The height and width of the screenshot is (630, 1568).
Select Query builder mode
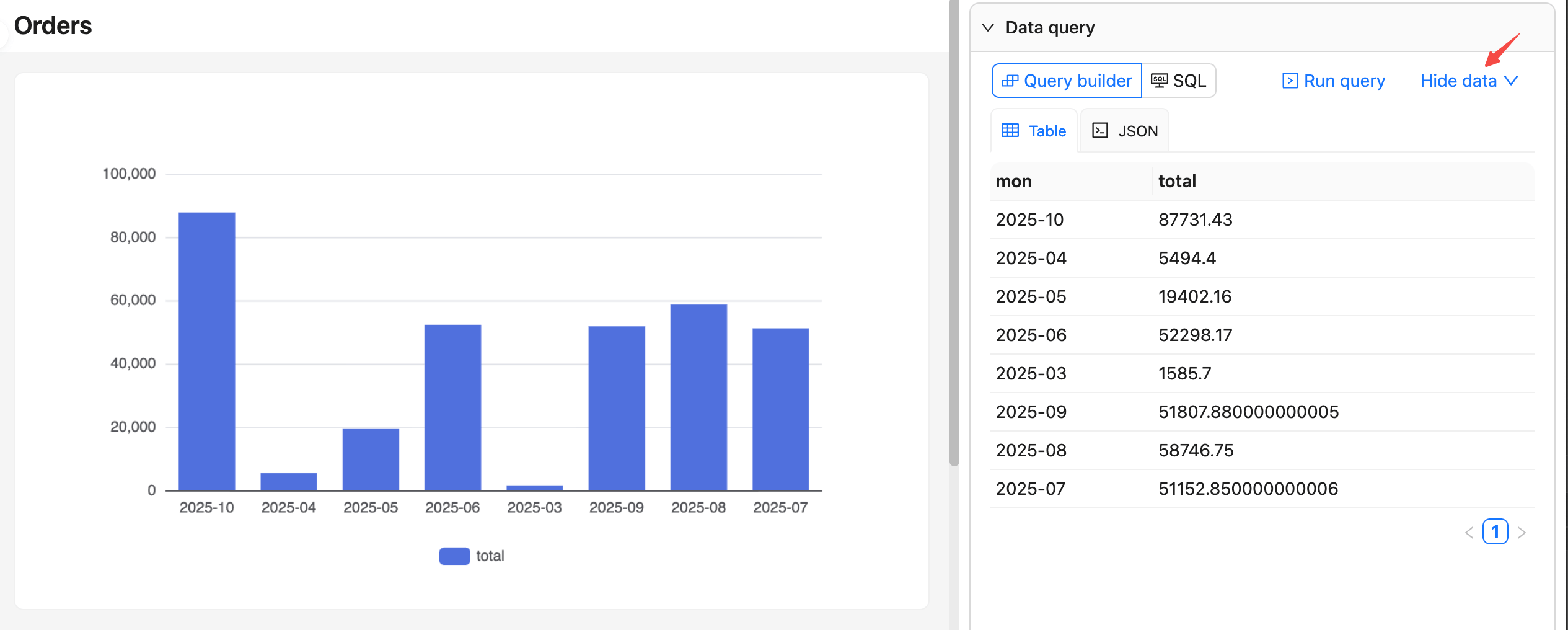[x=1067, y=81]
